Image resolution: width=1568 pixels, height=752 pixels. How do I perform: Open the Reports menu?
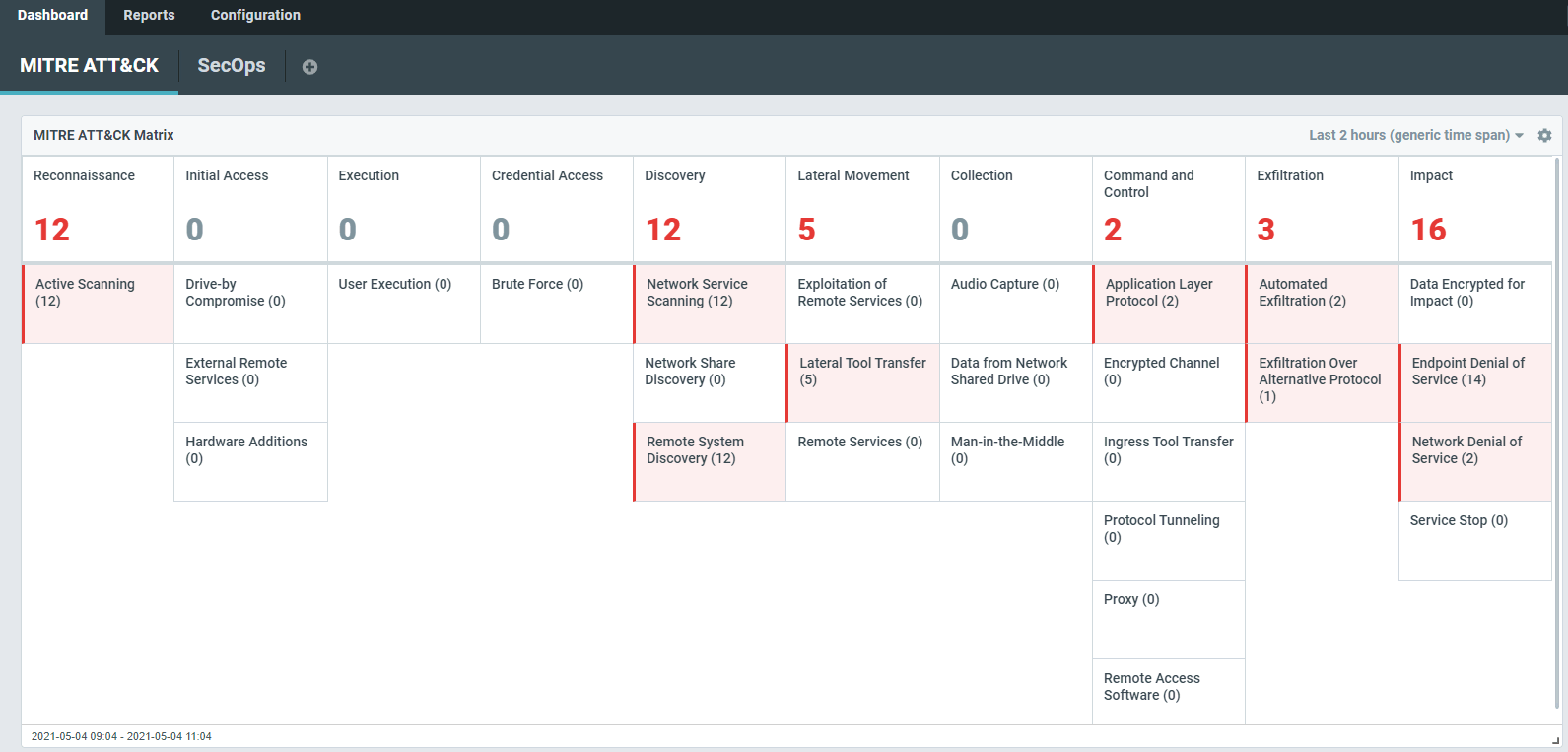pyautogui.click(x=149, y=15)
